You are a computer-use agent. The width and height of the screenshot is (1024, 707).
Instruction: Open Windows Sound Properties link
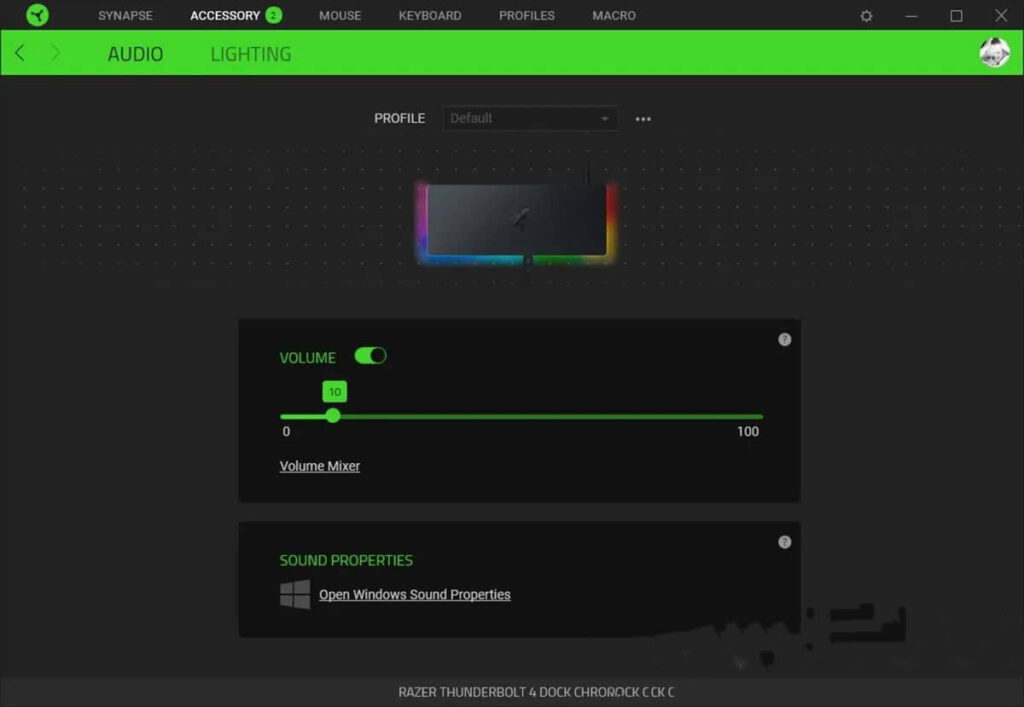click(415, 595)
